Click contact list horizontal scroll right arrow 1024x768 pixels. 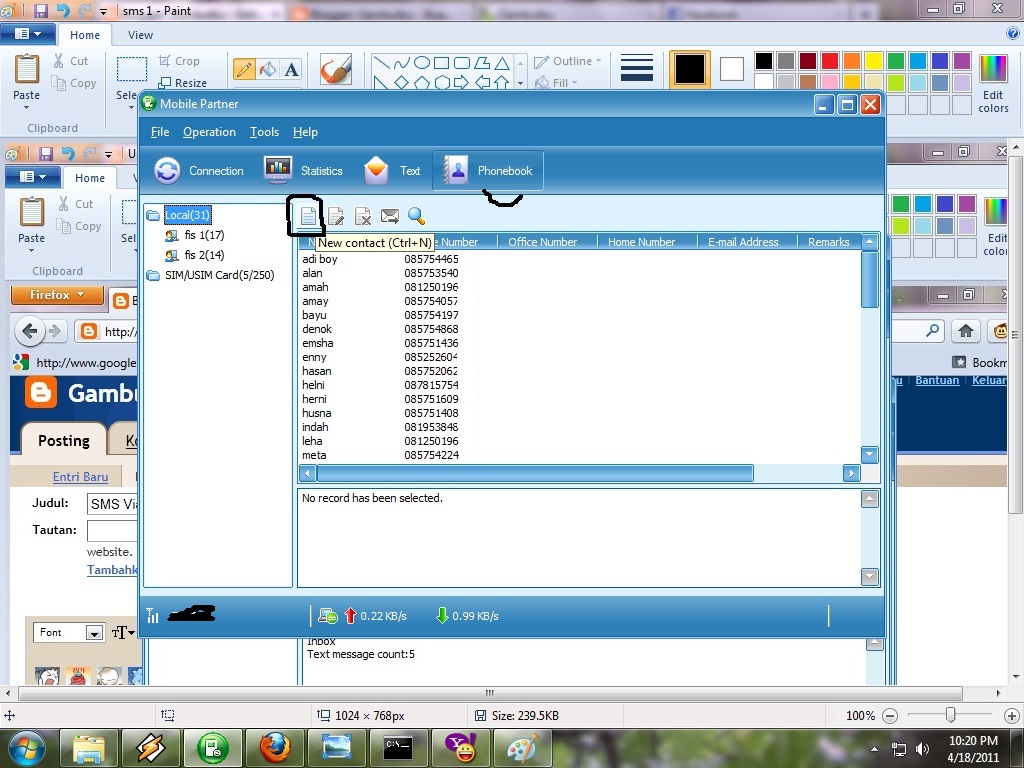(851, 473)
